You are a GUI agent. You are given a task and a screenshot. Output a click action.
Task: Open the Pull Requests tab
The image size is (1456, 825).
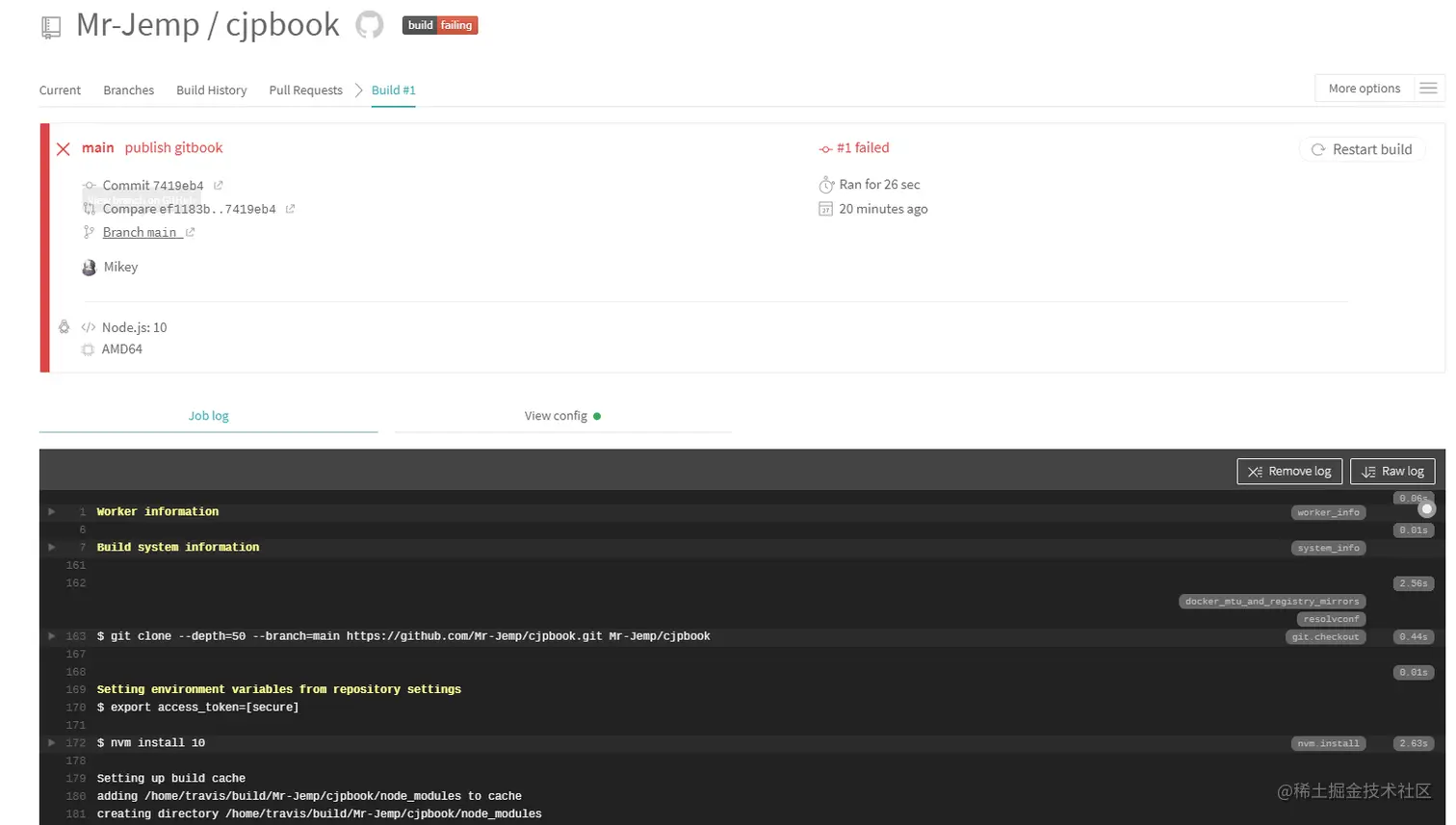point(305,90)
